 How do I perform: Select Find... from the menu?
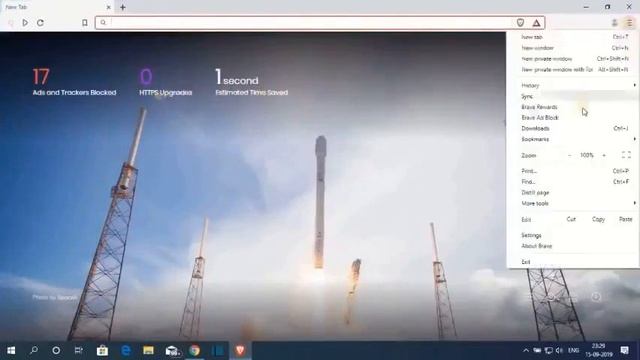click(x=573, y=182)
